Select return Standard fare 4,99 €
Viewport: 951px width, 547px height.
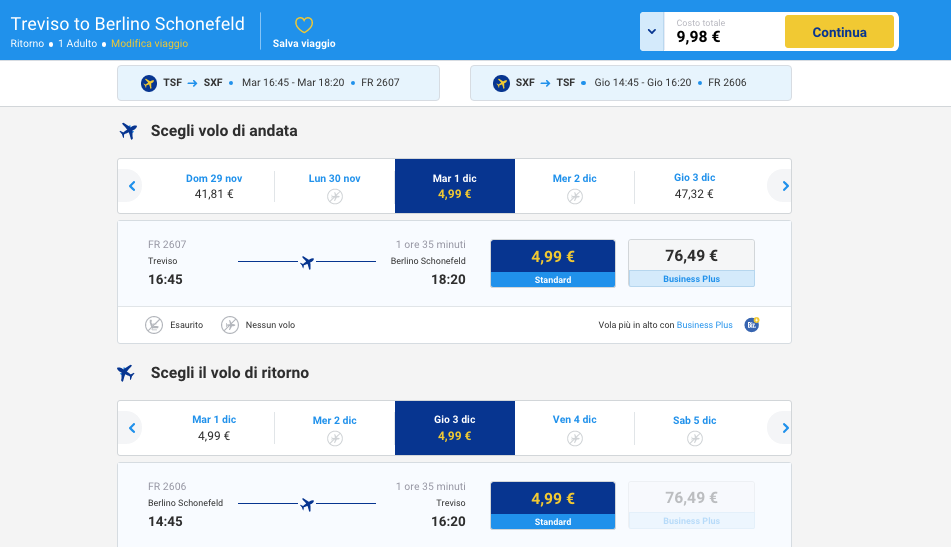pos(552,505)
